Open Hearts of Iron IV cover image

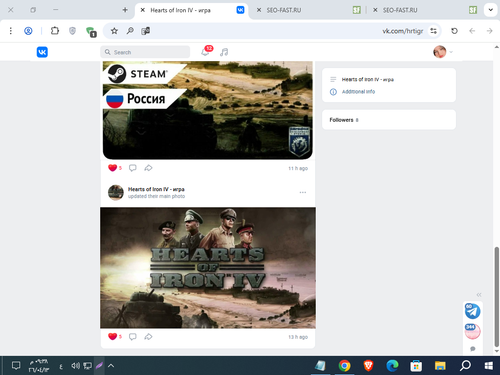pyautogui.click(x=208, y=268)
